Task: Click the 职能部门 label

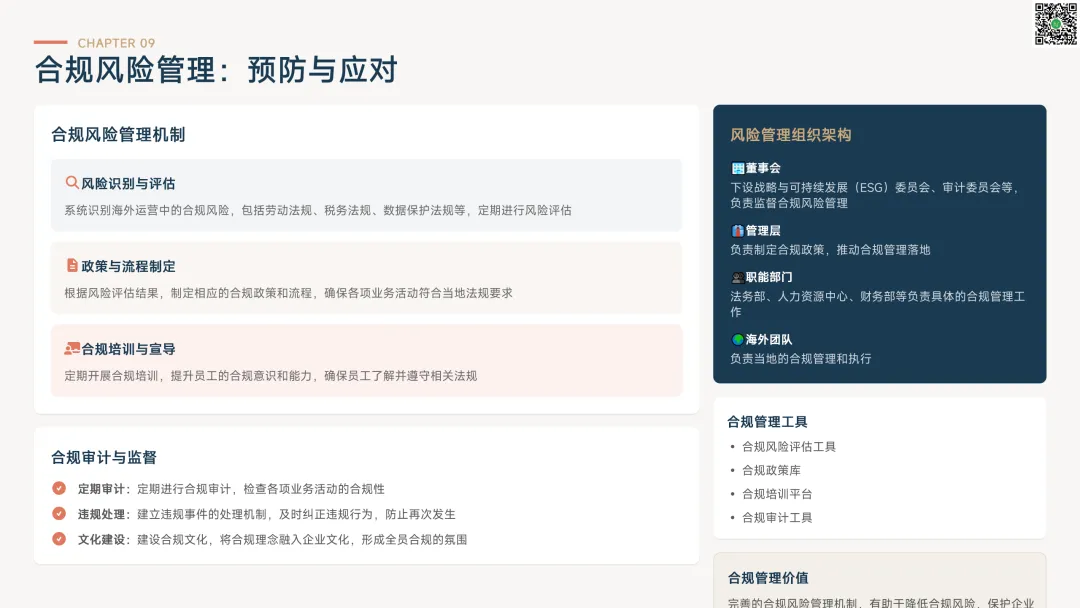Action: (769, 277)
